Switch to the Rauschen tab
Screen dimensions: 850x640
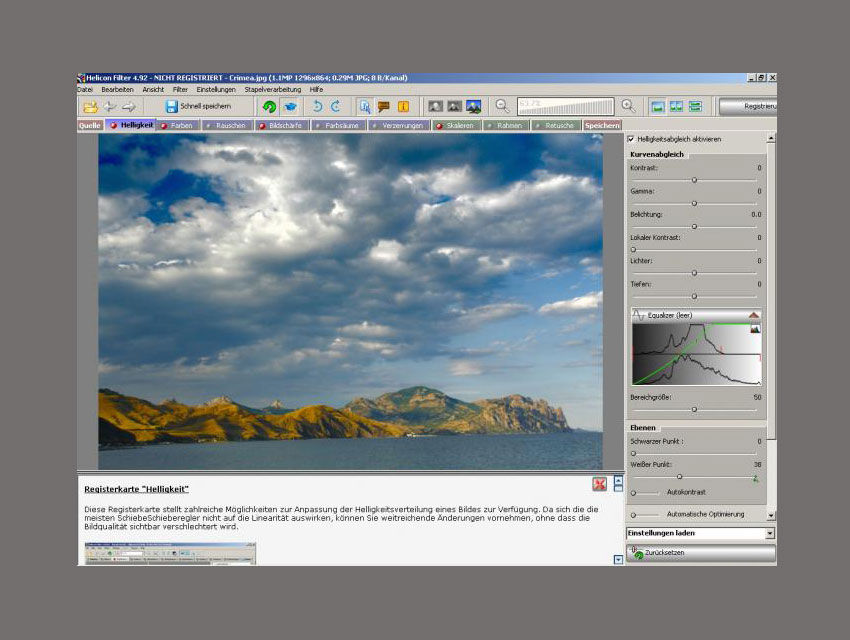point(227,126)
